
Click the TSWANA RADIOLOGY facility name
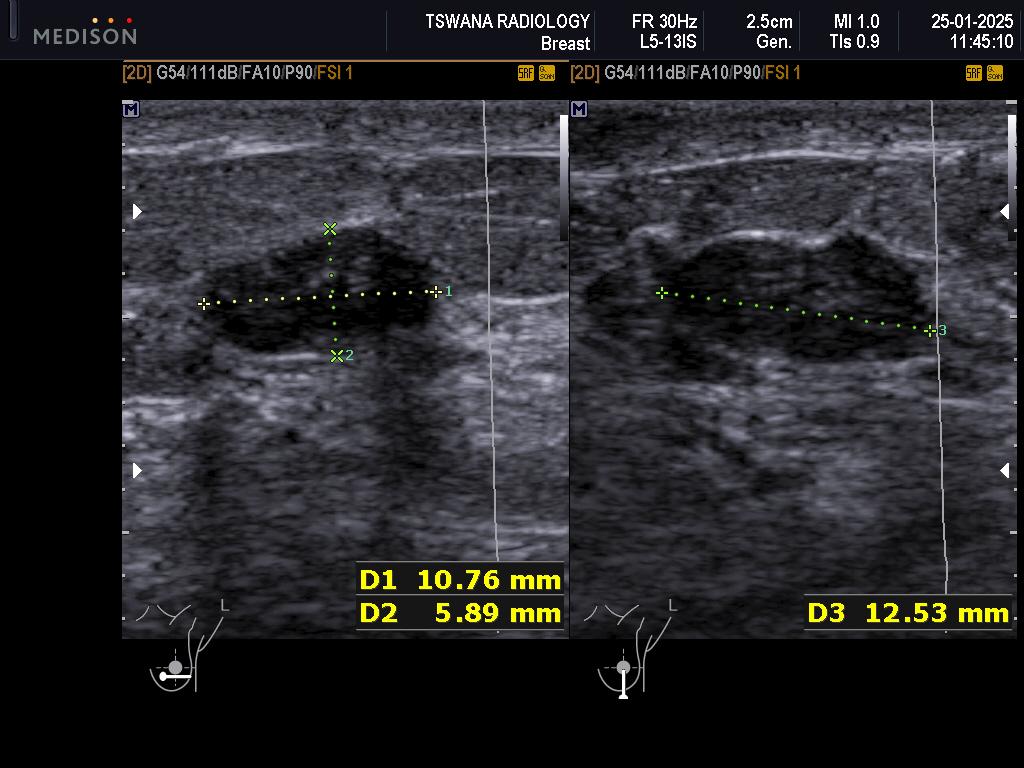click(x=507, y=22)
